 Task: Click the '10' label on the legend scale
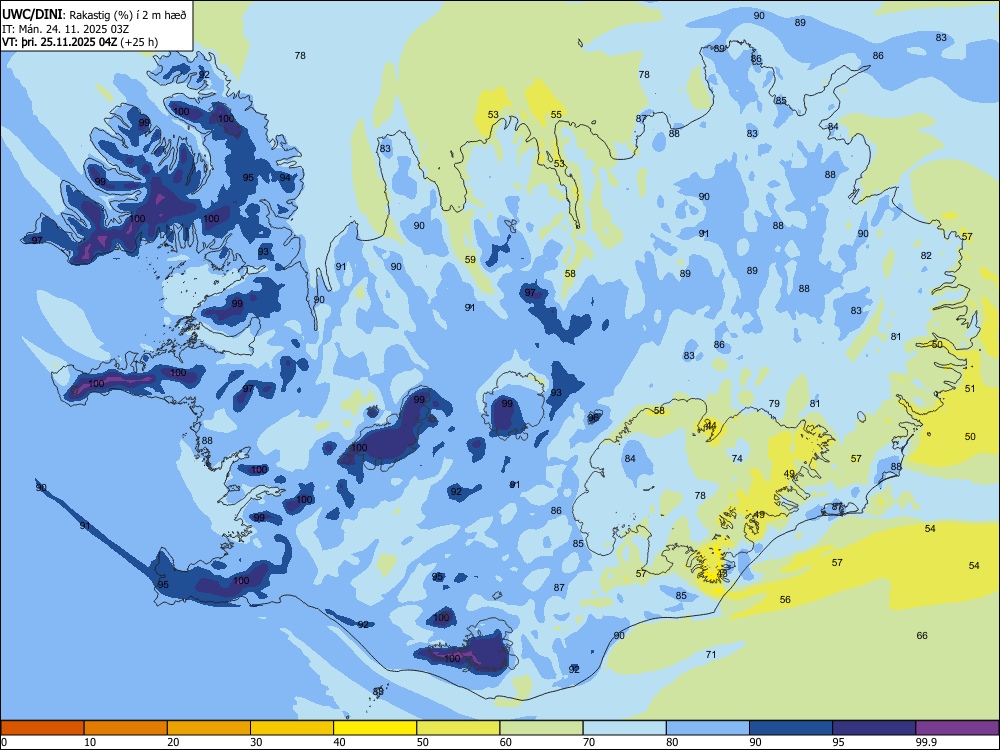[90, 742]
